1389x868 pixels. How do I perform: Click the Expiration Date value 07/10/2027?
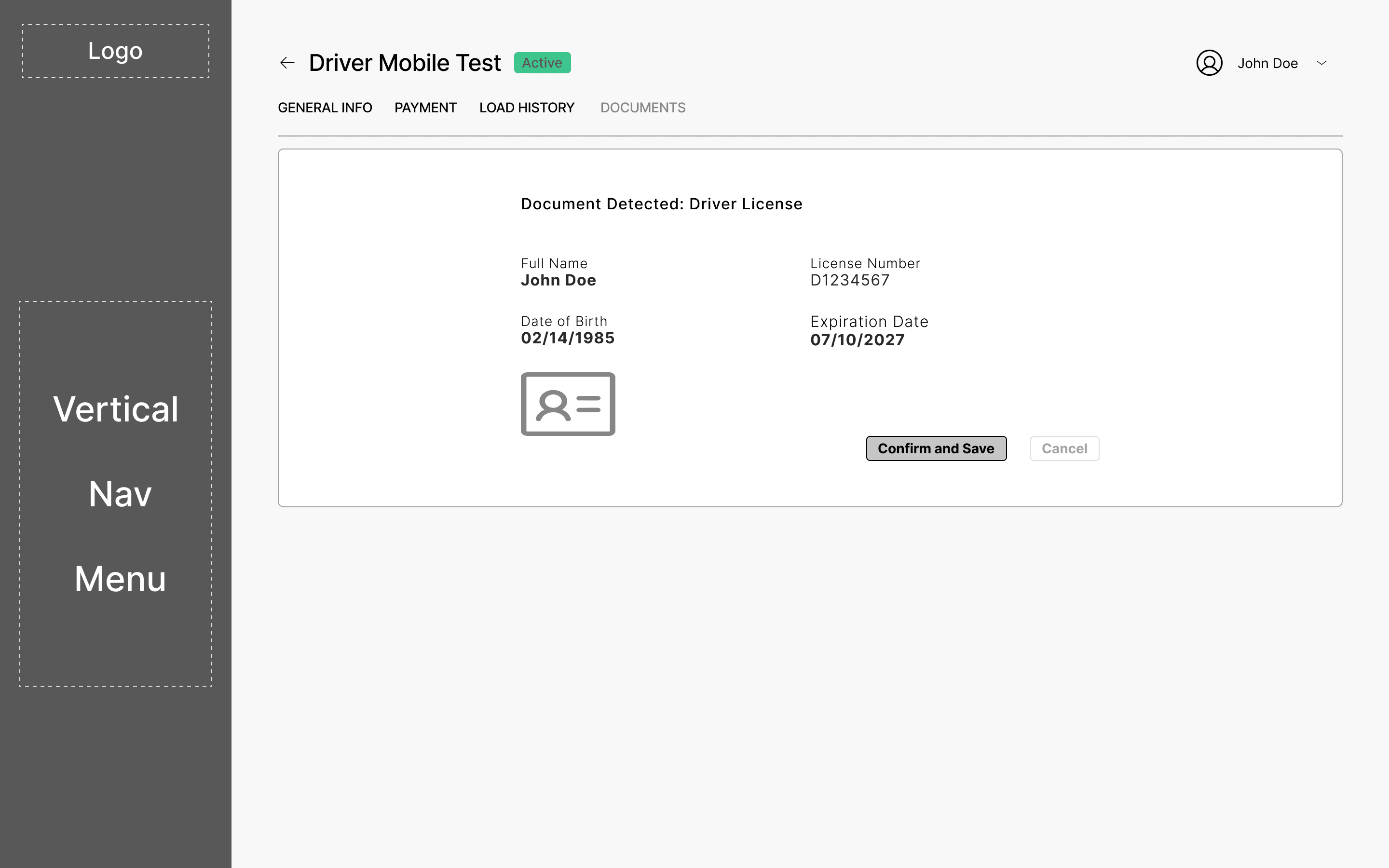857,340
